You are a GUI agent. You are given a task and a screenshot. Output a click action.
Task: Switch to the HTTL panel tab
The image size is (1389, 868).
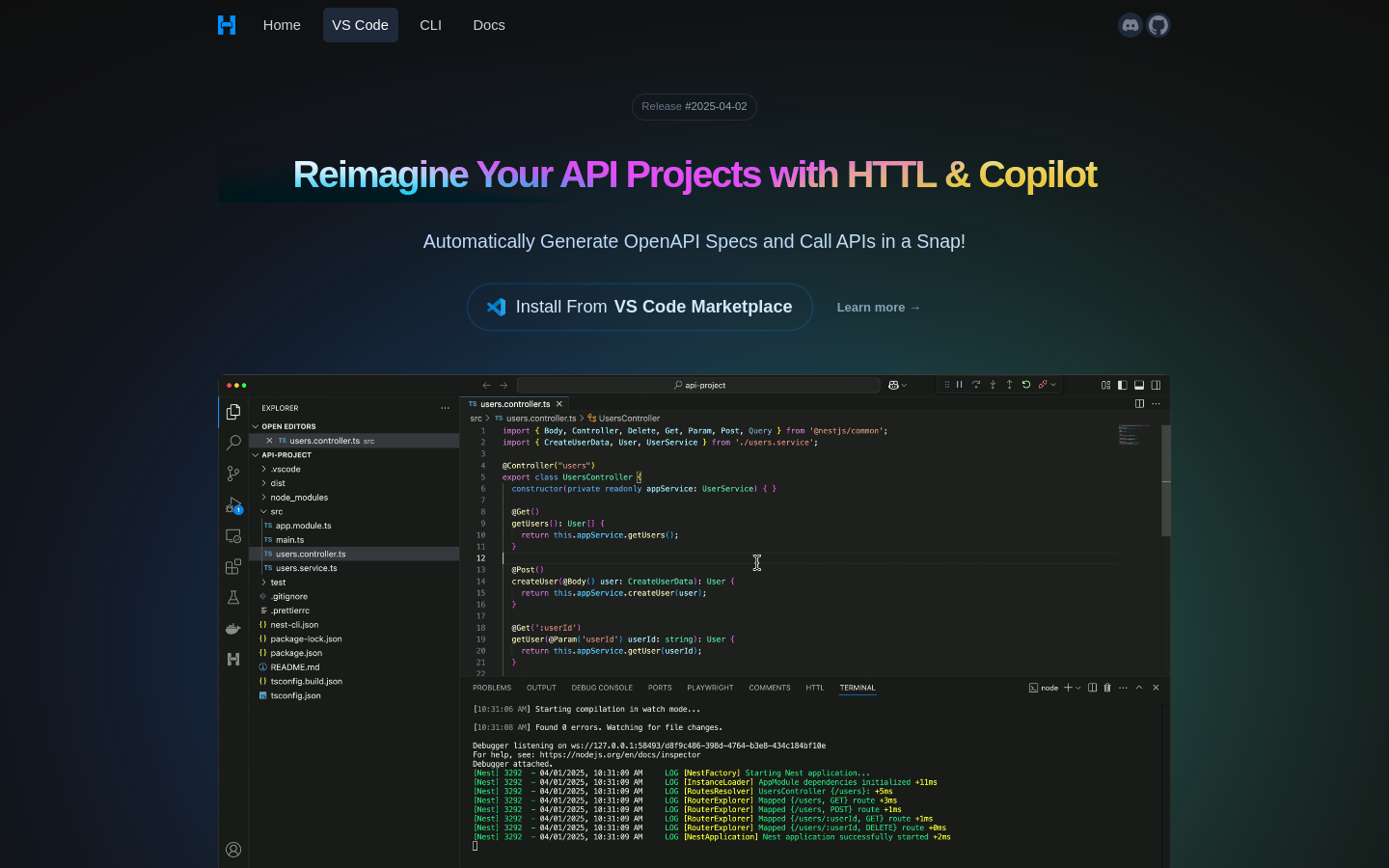click(x=815, y=688)
